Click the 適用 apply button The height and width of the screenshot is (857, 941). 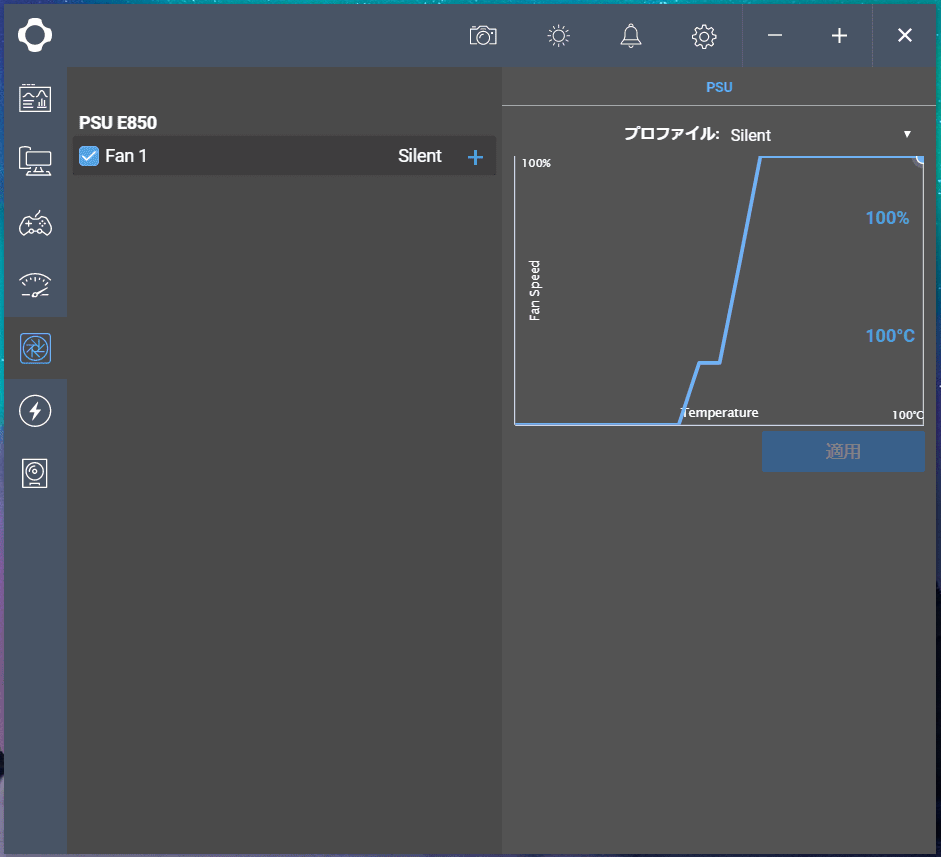click(x=843, y=451)
